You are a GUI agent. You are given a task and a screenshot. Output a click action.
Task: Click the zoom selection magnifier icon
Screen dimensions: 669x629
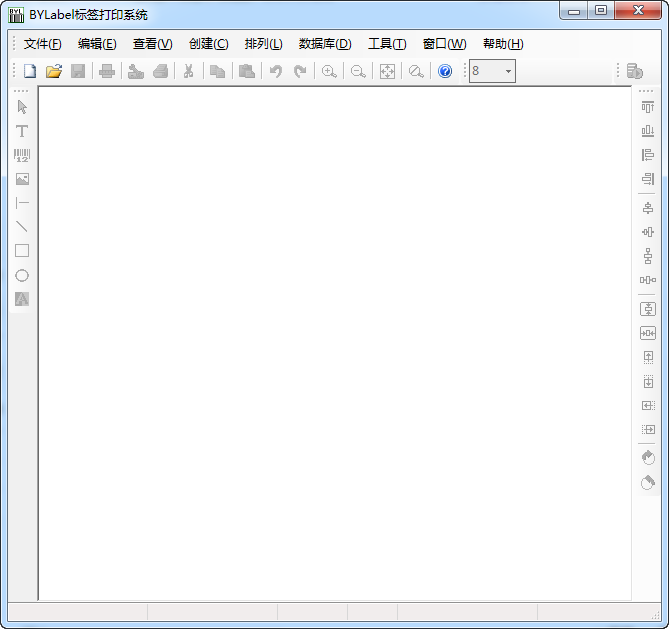point(416,71)
